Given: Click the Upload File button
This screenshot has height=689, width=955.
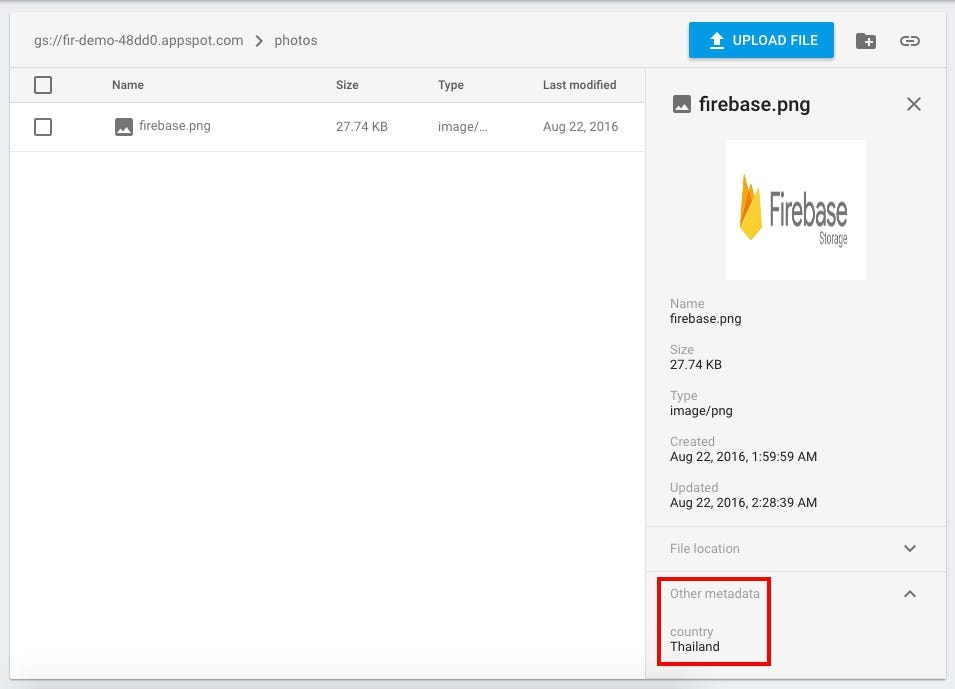Looking at the screenshot, I should point(761,40).
